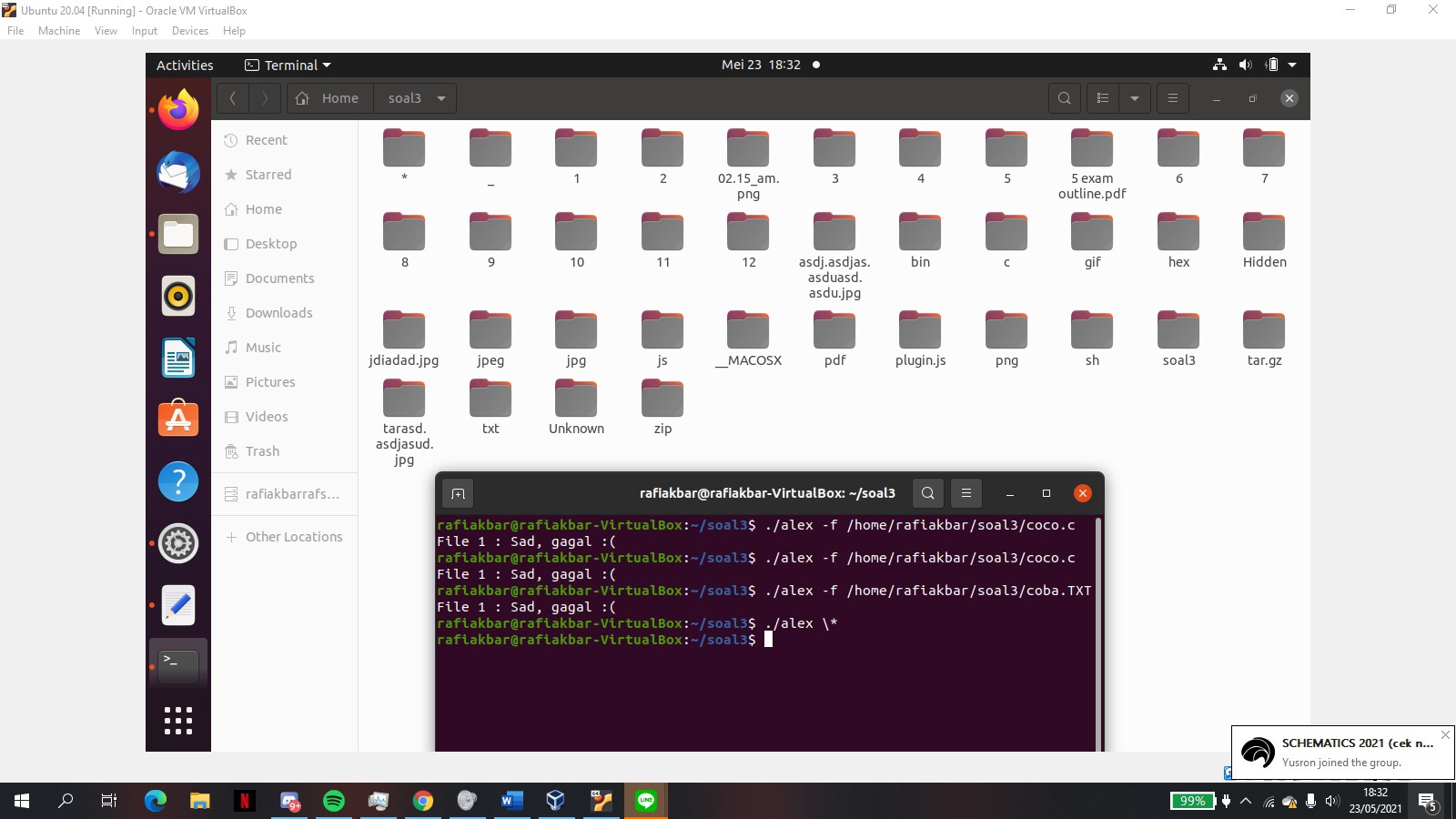The image size is (1456, 819).
Task: Click Activities in the top panel
Action: pyautogui.click(x=185, y=65)
